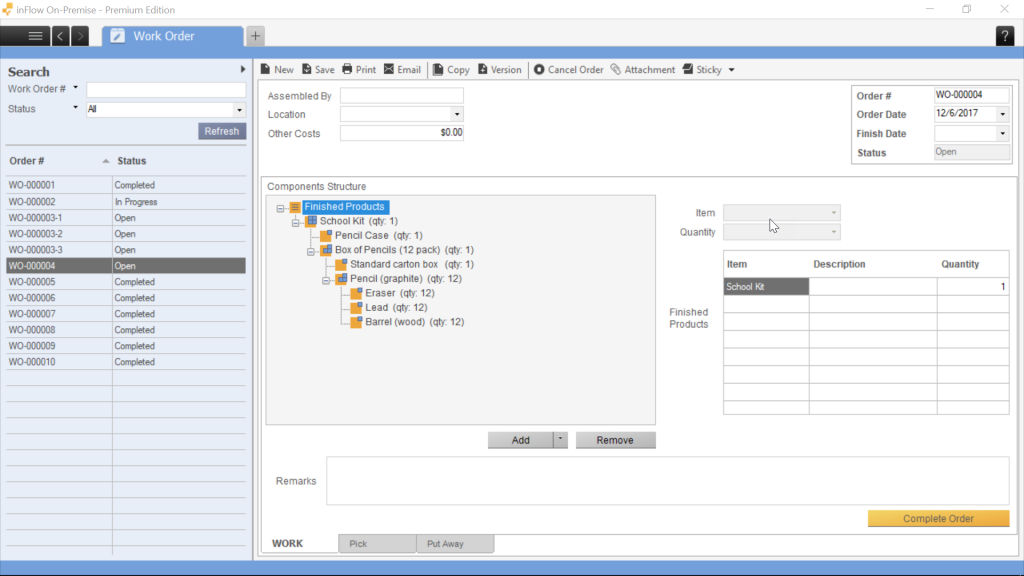This screenshot has height=576, width=1024.
Task: Select work order WO-000002 In Progress
Action: (x=125, y=202)
